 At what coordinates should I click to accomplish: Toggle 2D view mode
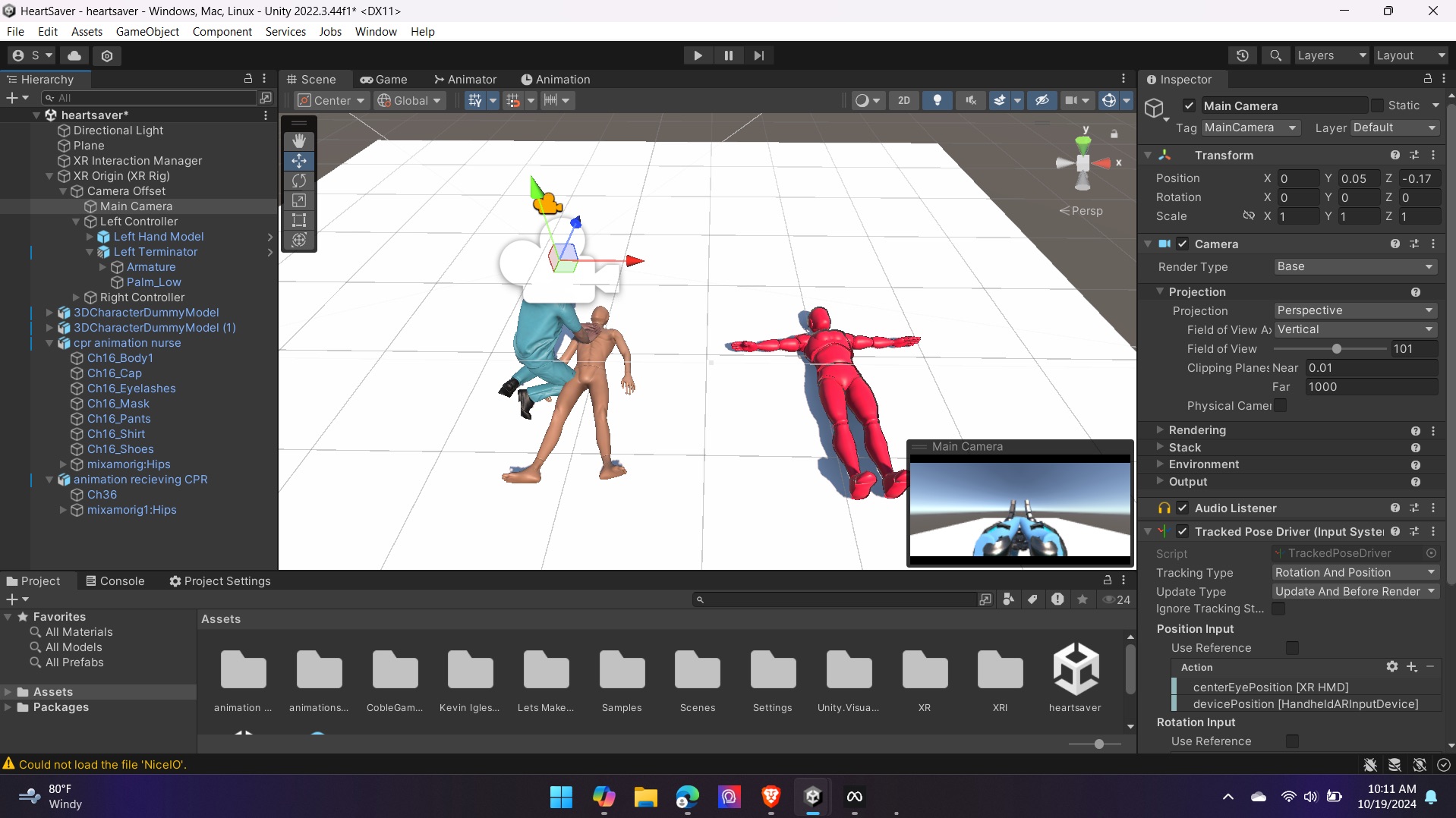tap(903, 100)
